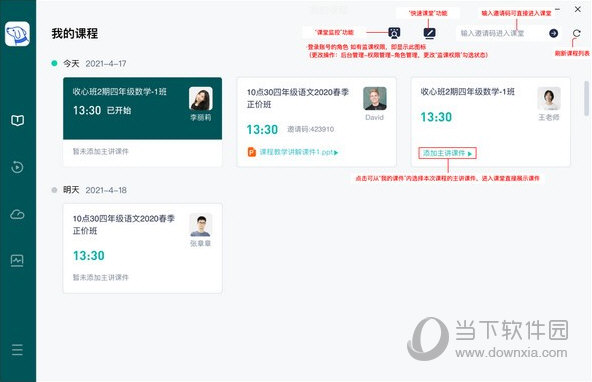Click the 已开始 status on 李丽莉's card
The height and width of the screenshot is (382, 592).
tap(119, 110)
